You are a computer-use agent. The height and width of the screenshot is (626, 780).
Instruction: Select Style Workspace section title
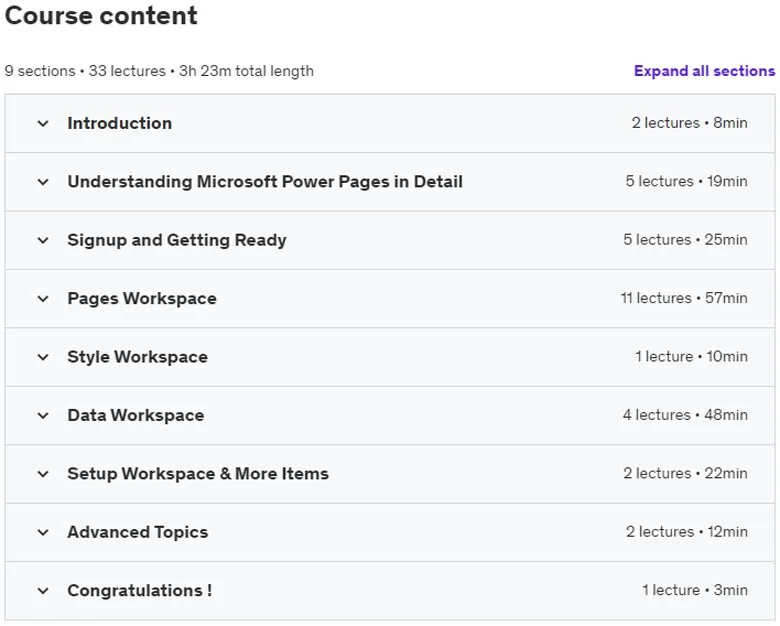138,357
